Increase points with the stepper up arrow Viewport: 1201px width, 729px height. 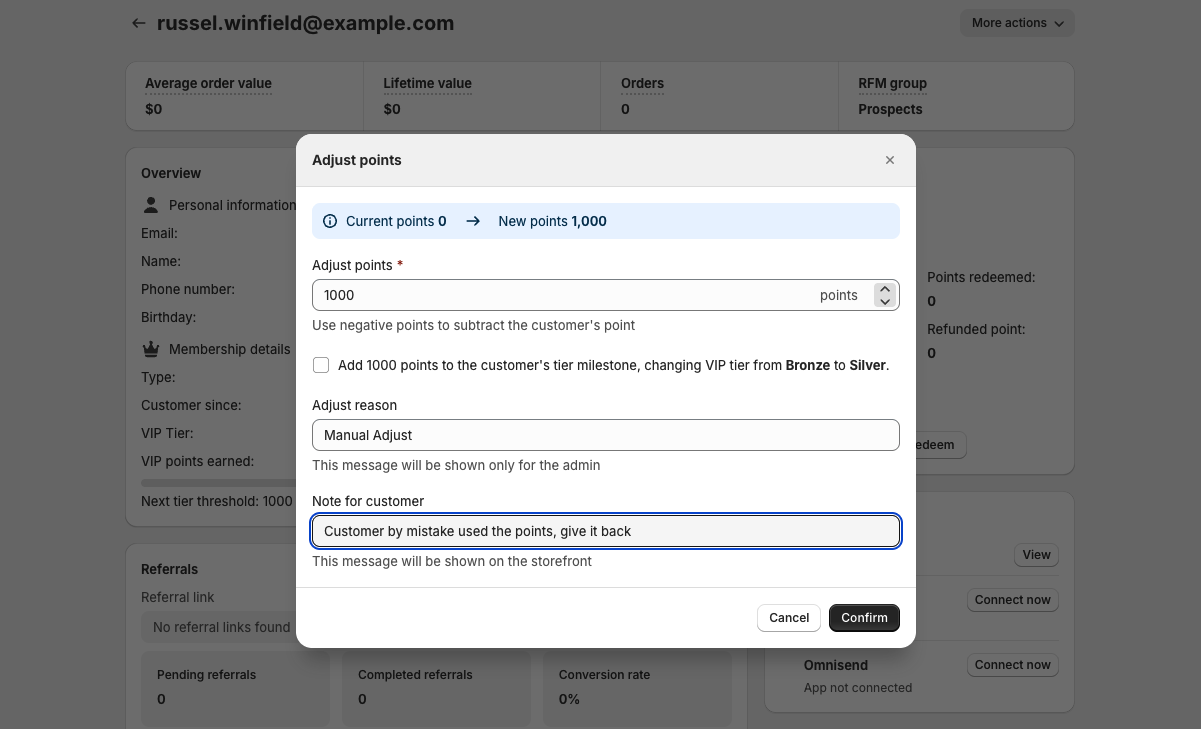[x=884, y=289]
